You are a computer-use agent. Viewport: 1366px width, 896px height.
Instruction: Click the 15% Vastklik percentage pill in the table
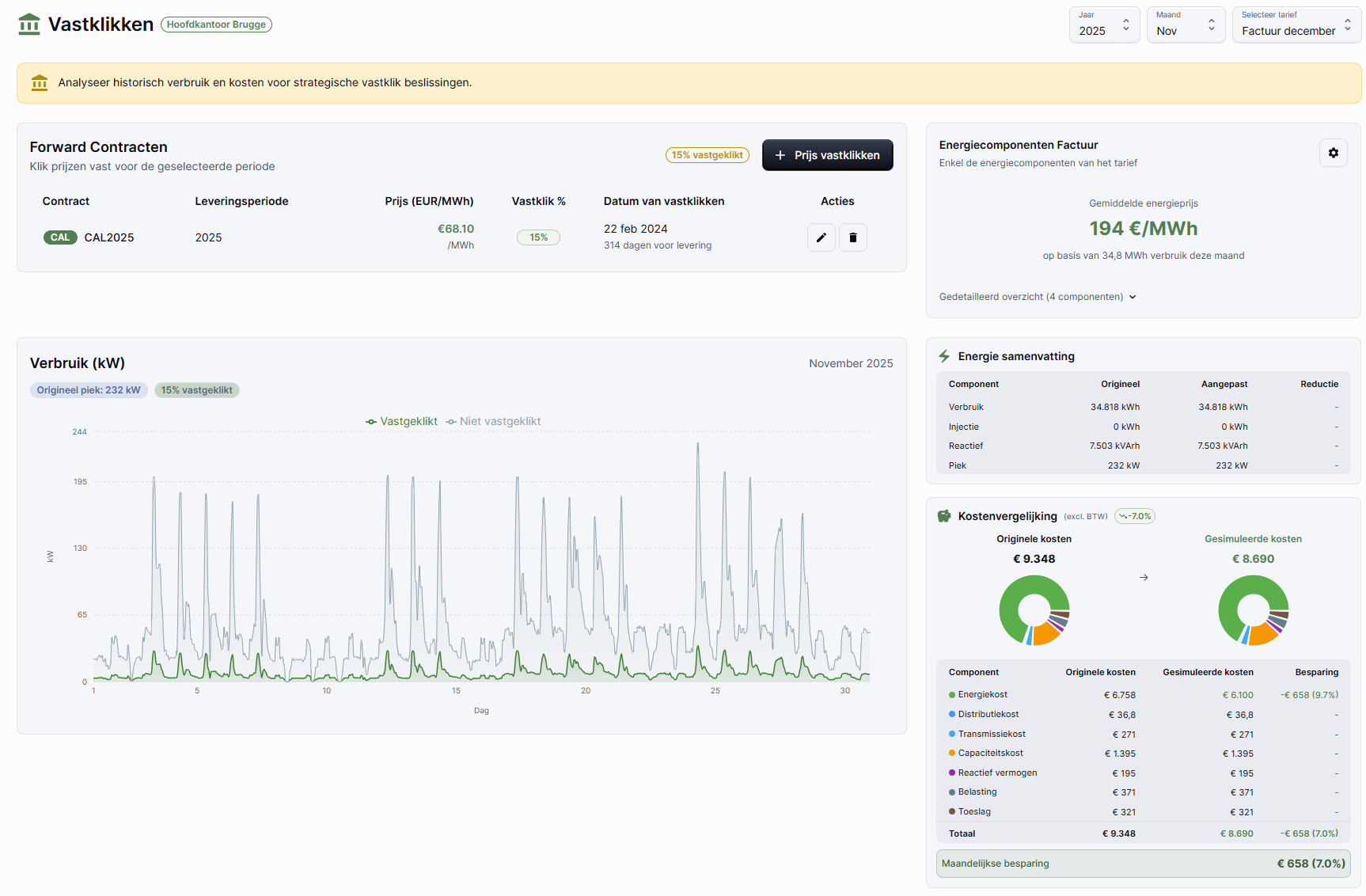pyautogui.click(x=539, y=237)
